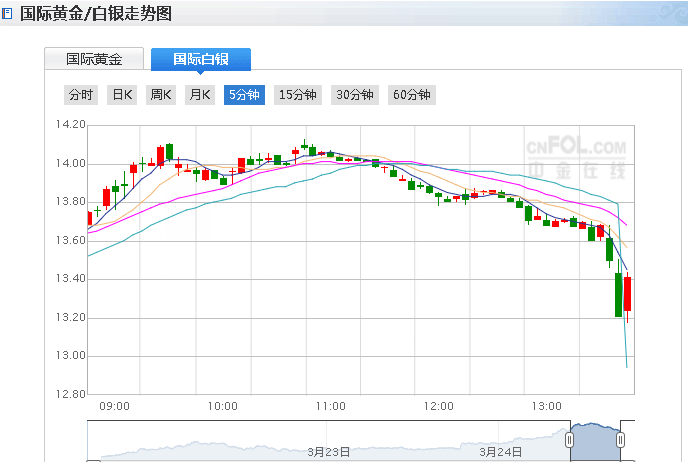Click the 10:00 time axis label
688x462 pixels.
pos(222,406)
